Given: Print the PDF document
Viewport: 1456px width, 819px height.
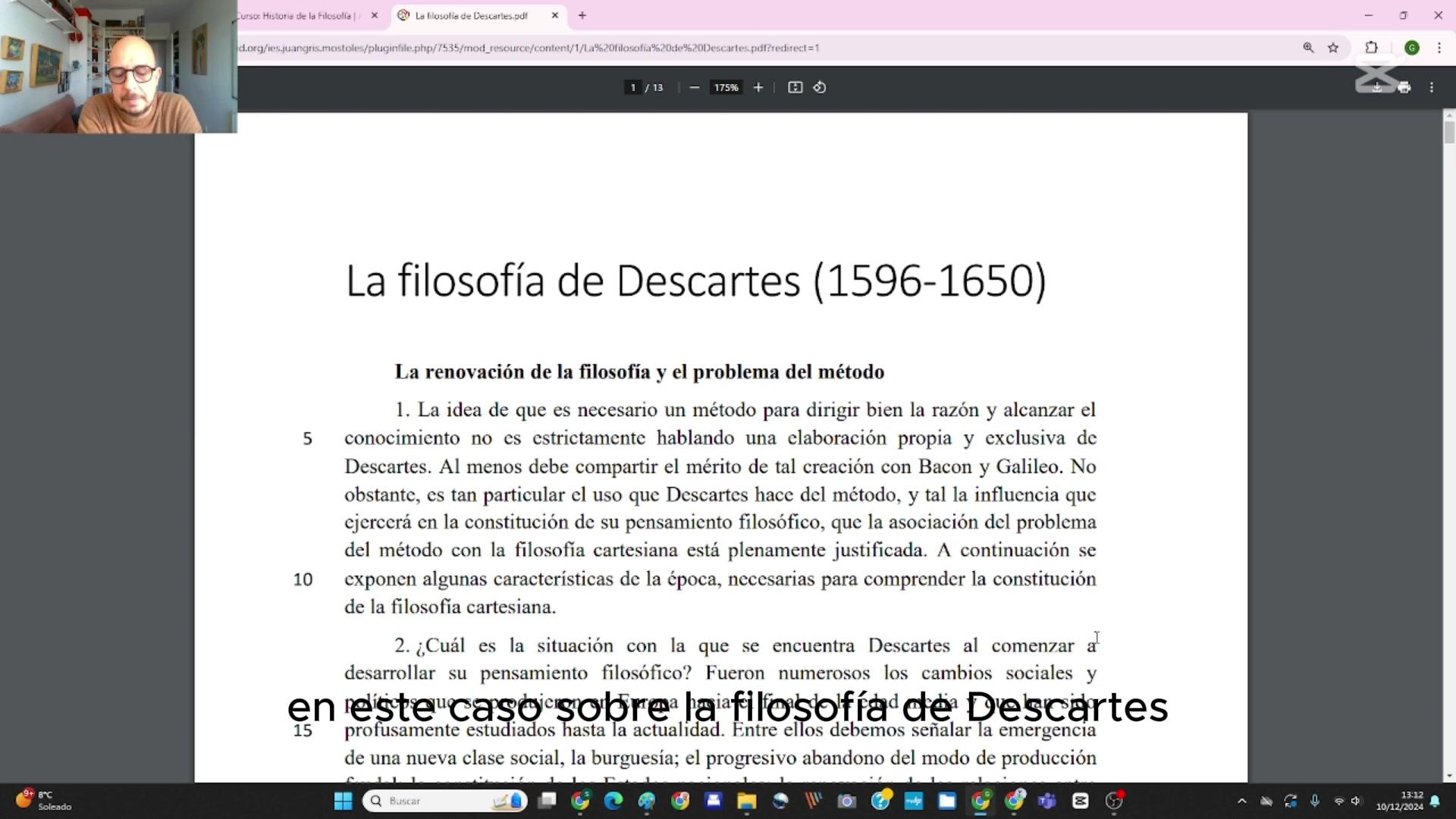Looking at the screenshot, I should point(1404,88).
